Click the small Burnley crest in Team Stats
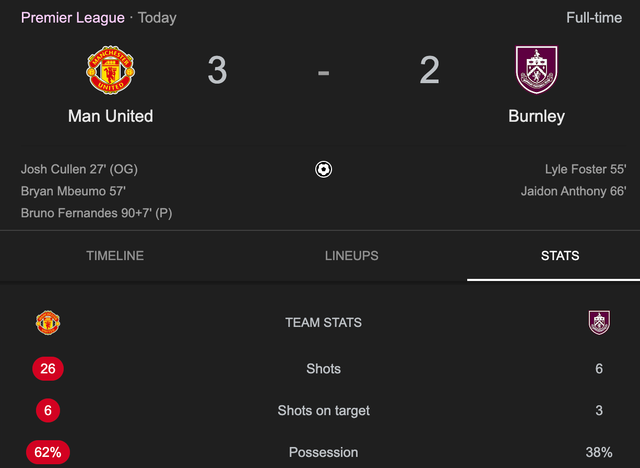640x468 pixels. pos(599,322)
